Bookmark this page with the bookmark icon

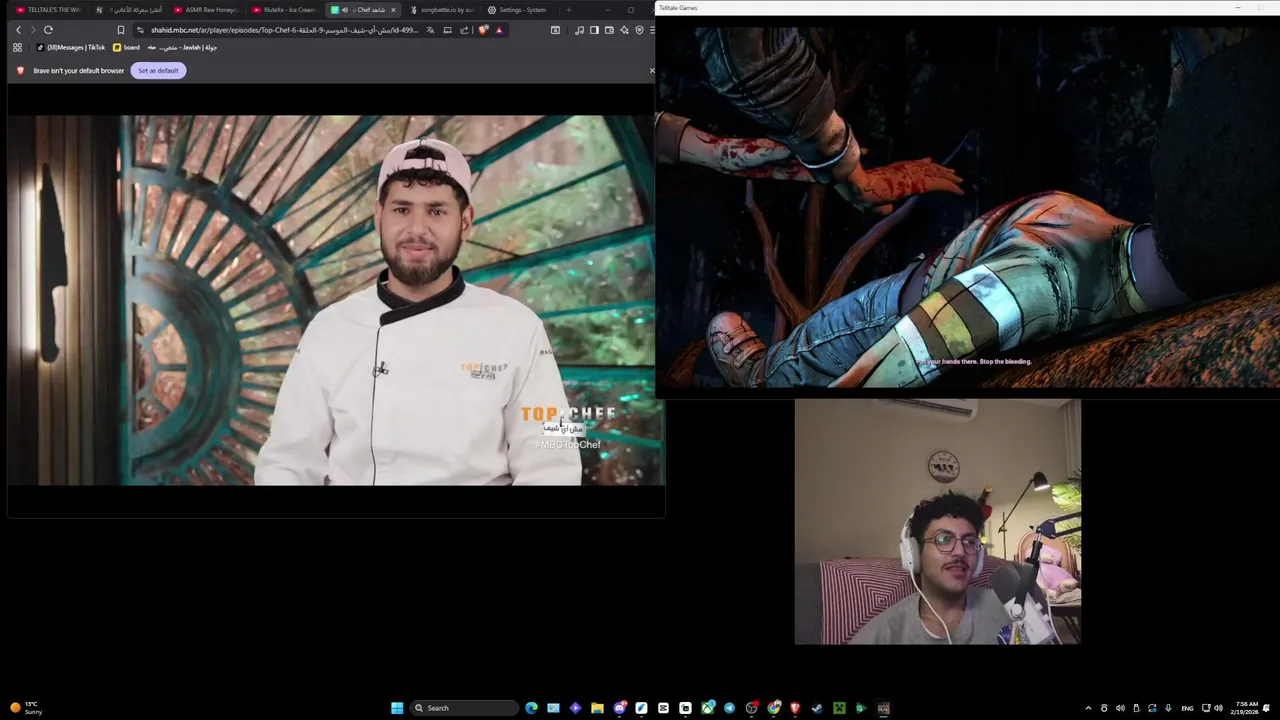121,30
